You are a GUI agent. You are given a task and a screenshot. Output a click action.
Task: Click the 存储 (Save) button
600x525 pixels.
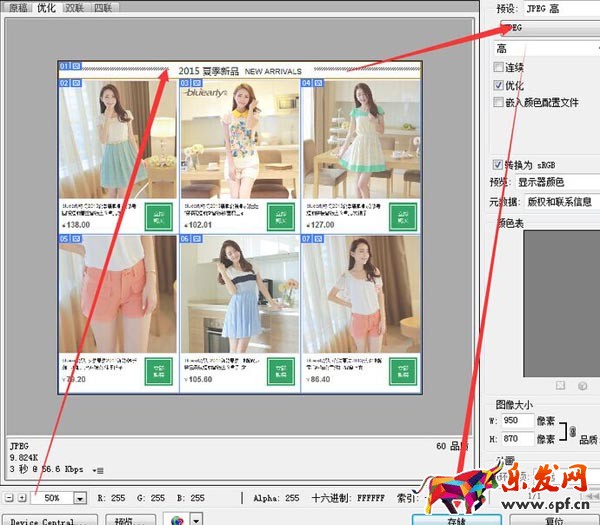pyautogui.click(x=455, y=520)
